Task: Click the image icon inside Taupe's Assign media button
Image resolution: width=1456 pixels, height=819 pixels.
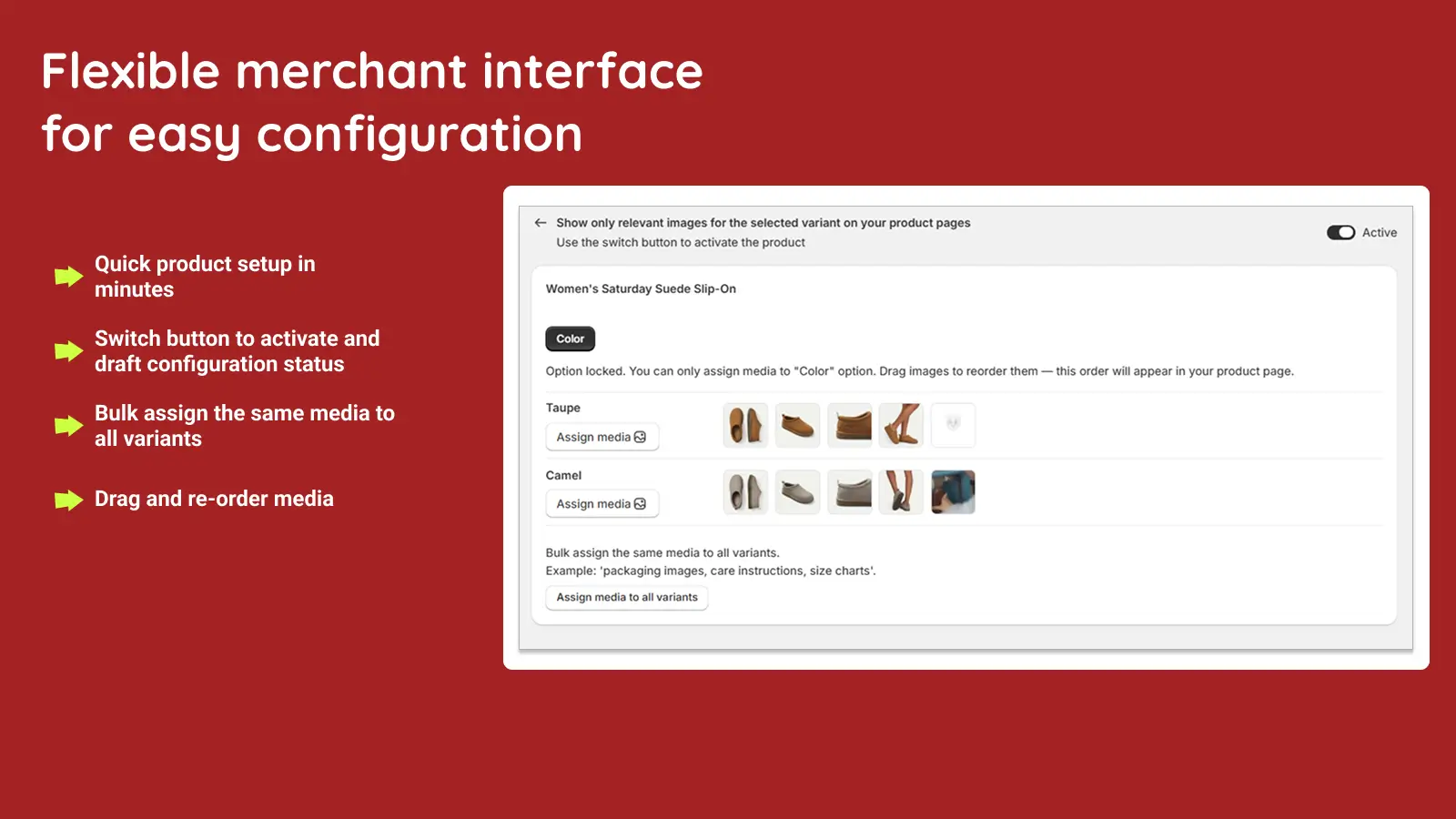Action: click(642, 438)
